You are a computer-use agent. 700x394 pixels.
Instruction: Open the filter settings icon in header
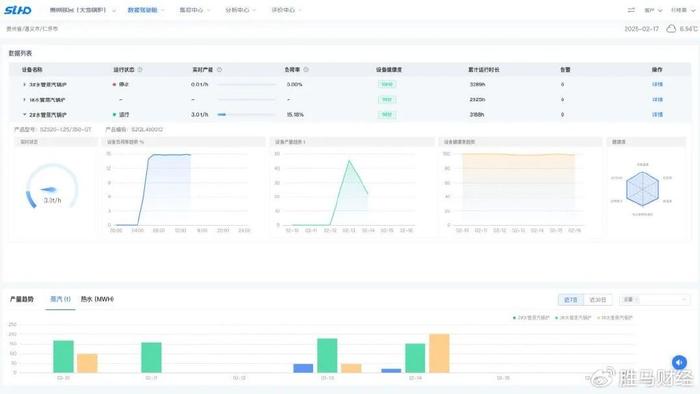(x=631, y=10)
